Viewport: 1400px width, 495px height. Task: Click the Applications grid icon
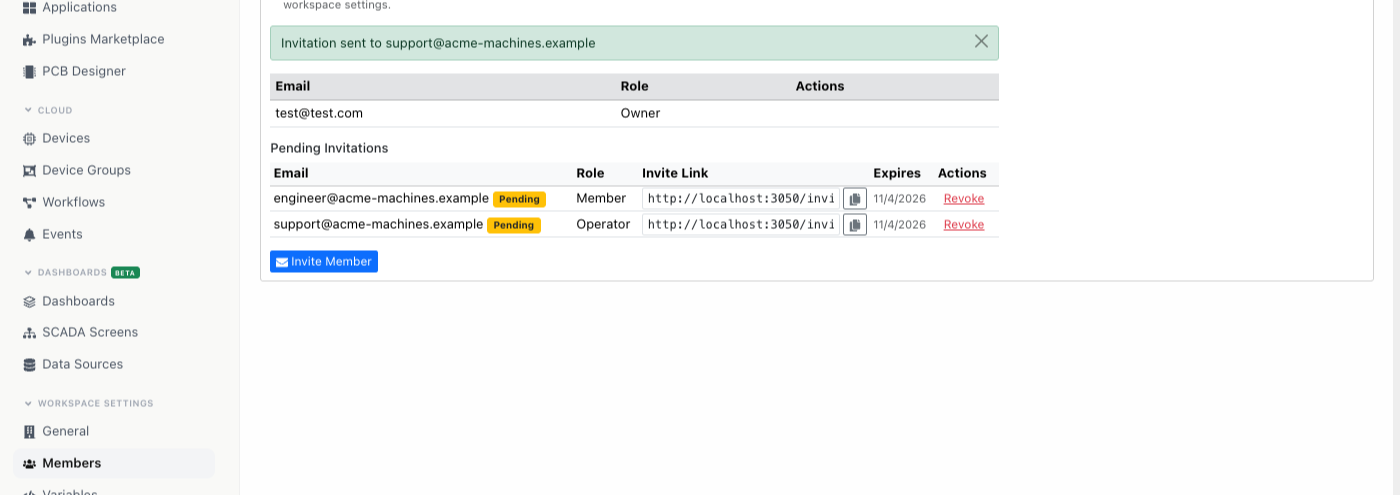tap(29, 7)
